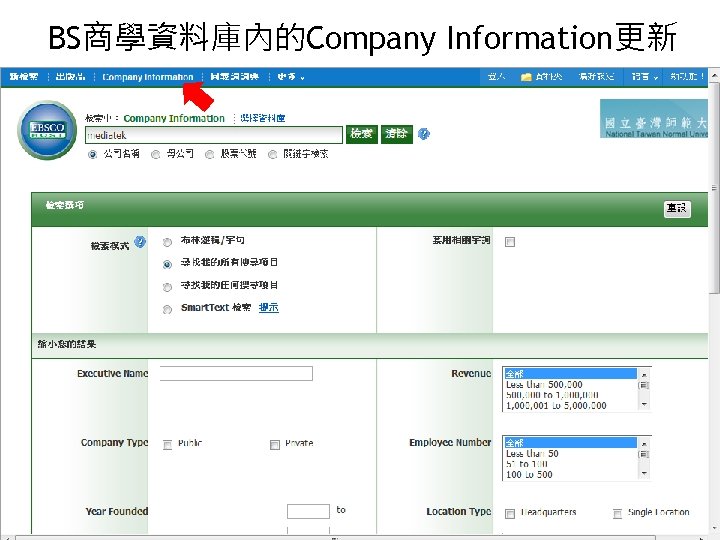This screenshot has width=720, height=540.
Task: Click the search box containing mediatek
Action: [x=214, y=135]
